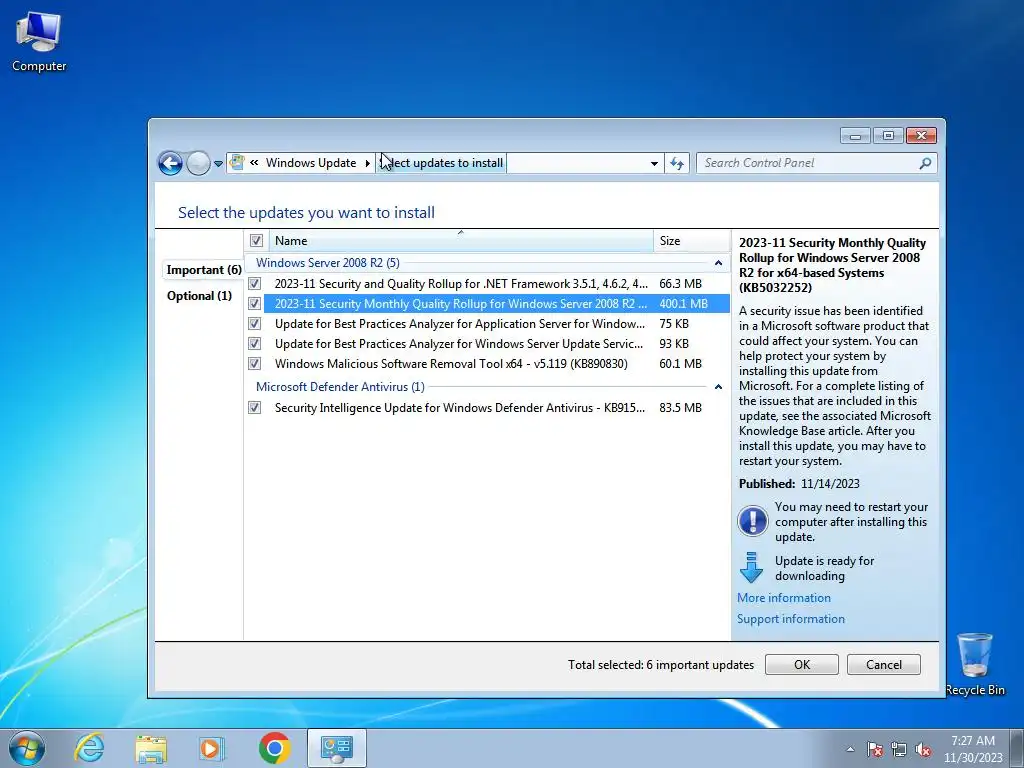The image size is (1024, 768).
Task: Click the Control Panel taskbar button
Action: coord(336,748)
